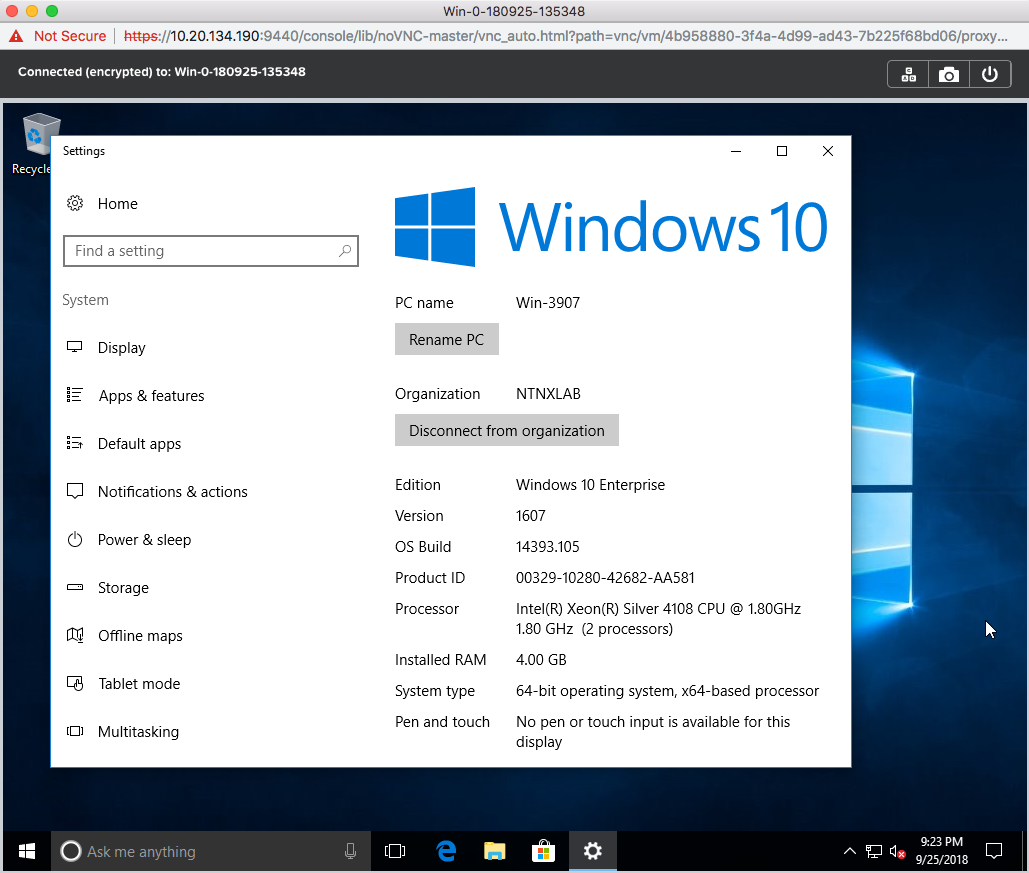1029x873 pixels.
Task: Select Default apps in sidebar
Action: 139,443
